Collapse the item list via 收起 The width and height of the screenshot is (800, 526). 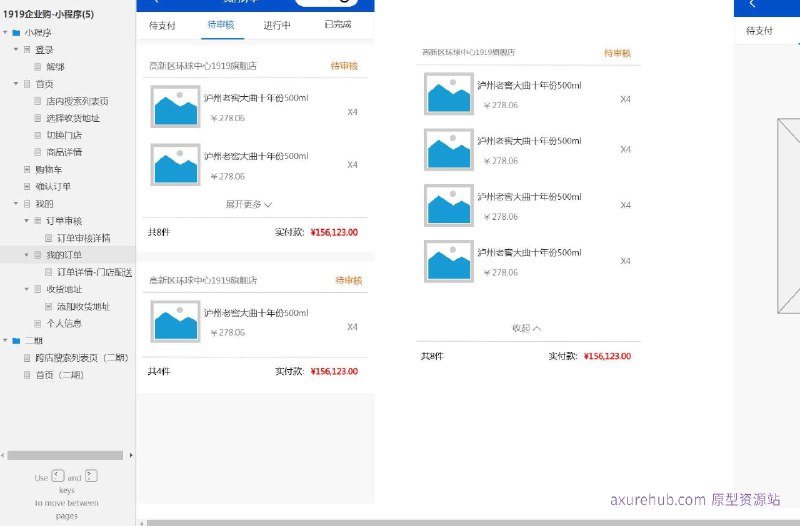527,328
